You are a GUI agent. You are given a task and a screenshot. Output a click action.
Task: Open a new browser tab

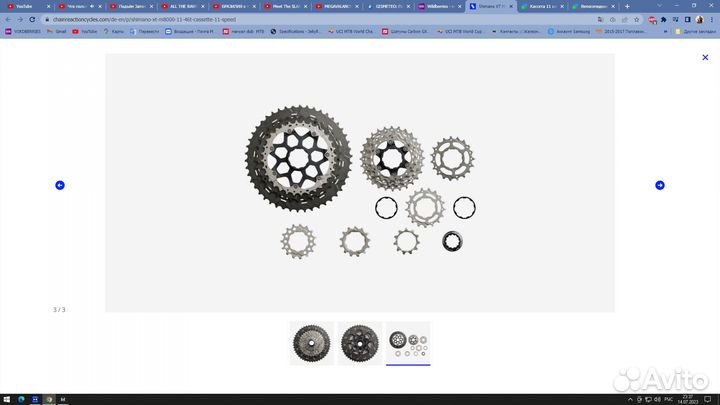pyautogui.click(x=627, y=6)
